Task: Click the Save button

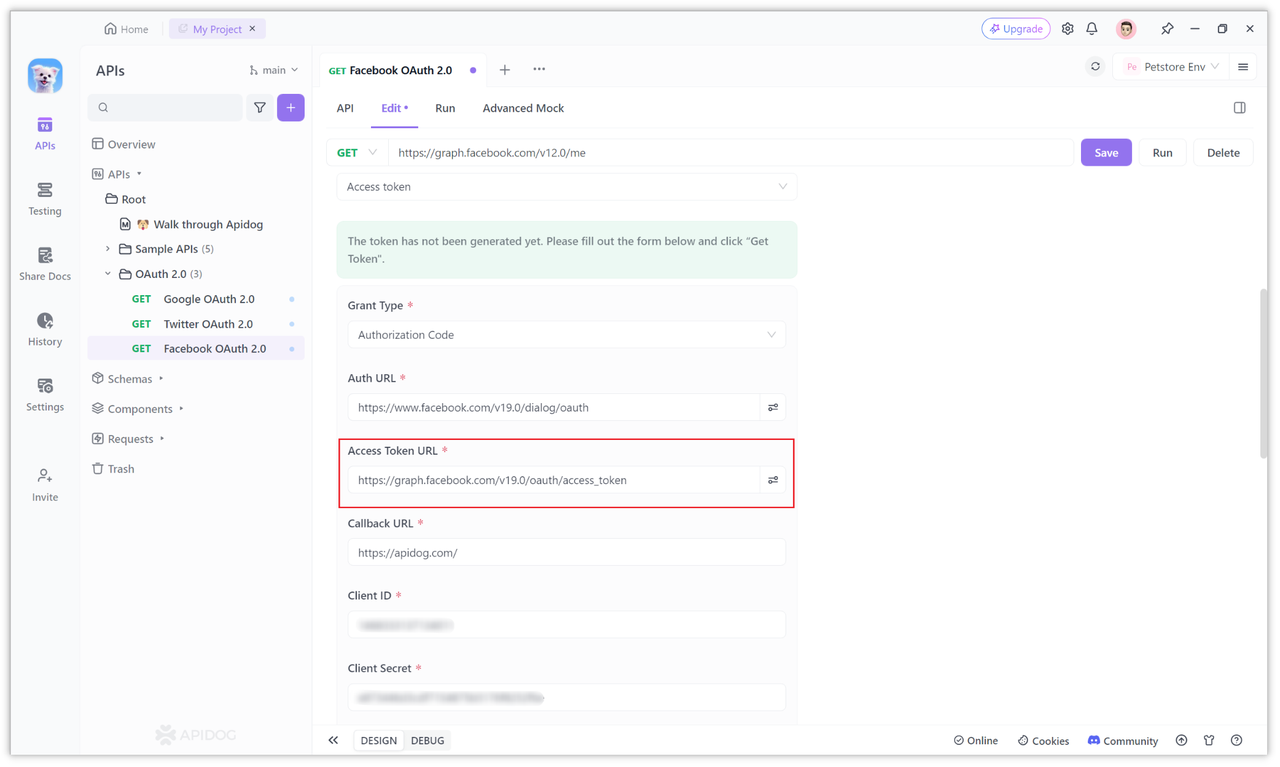Action: 1106,153
